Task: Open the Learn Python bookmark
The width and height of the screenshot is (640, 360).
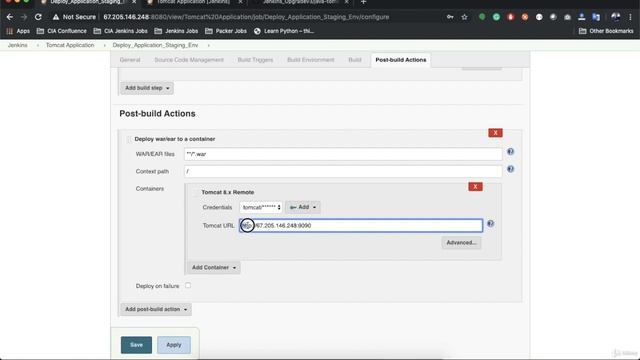Action: click(x=284, y=31)
